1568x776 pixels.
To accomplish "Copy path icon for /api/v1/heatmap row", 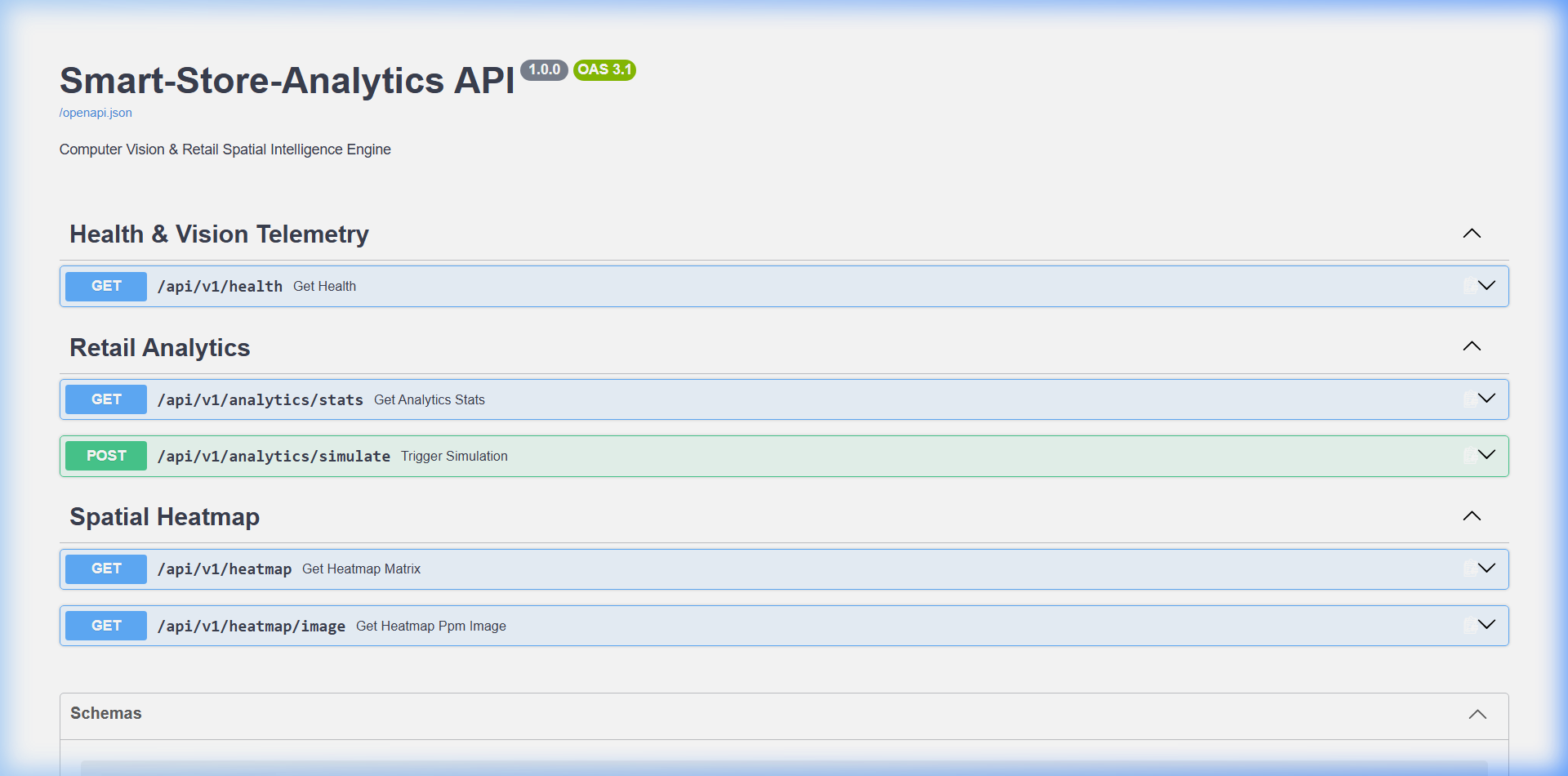I will pyautogui.click(x=1469, y=569).
